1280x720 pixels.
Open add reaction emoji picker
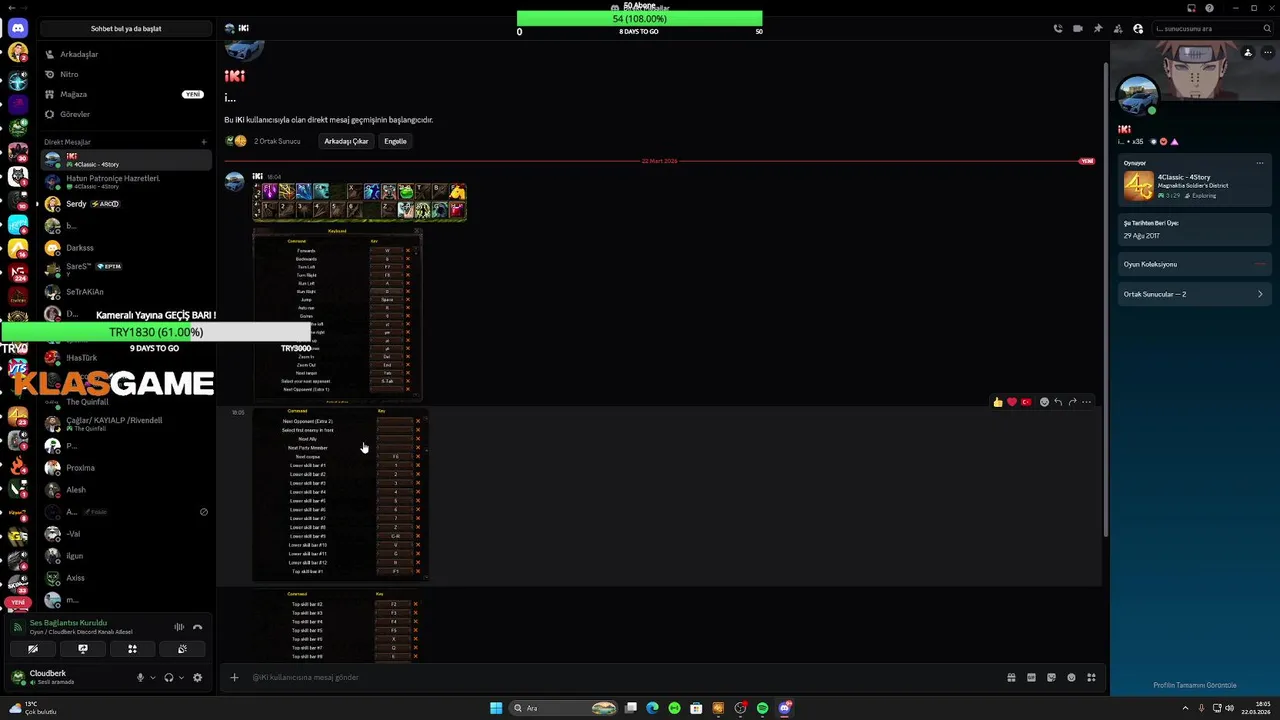[1044, 402]
